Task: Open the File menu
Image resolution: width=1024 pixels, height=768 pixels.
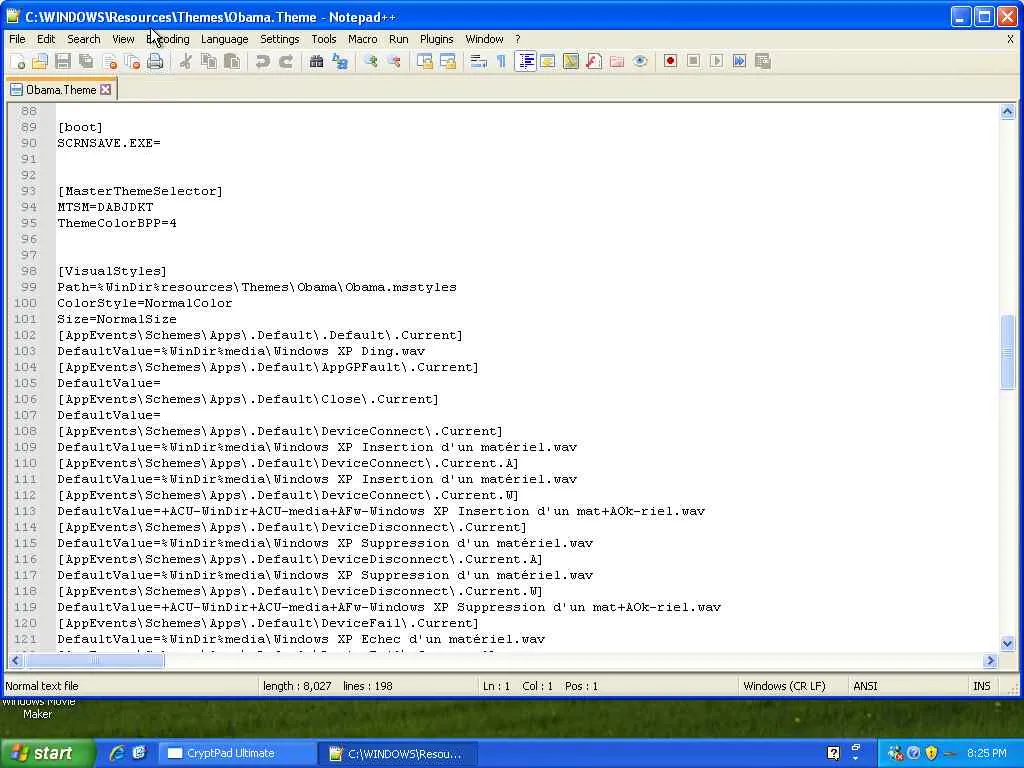Action: (x=18, y=39)
